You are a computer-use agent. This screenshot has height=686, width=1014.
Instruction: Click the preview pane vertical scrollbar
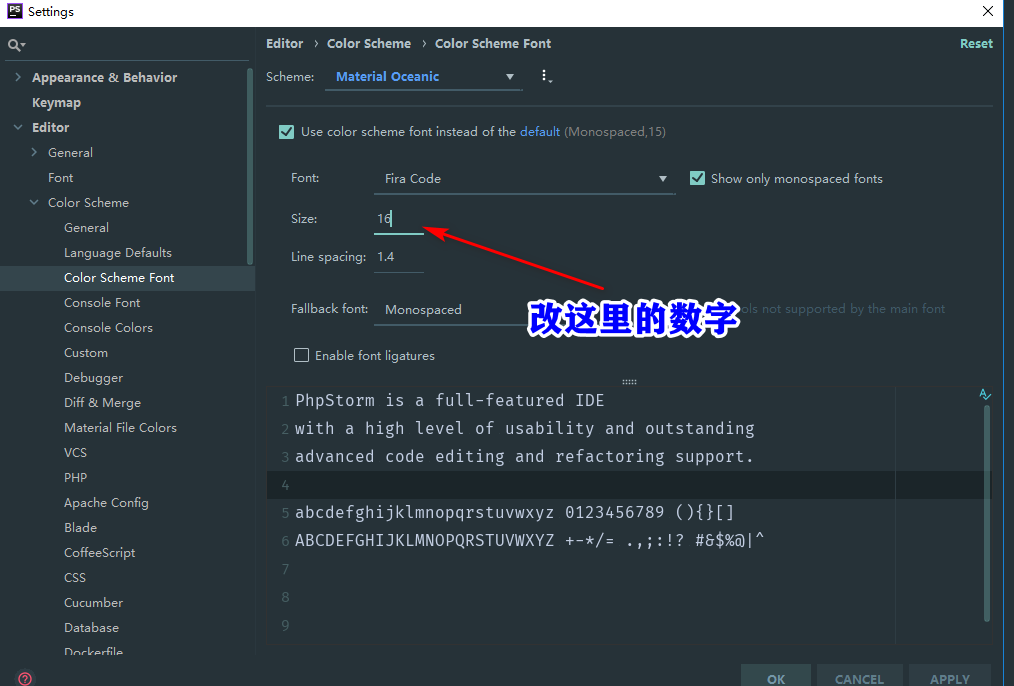(986, 511)
